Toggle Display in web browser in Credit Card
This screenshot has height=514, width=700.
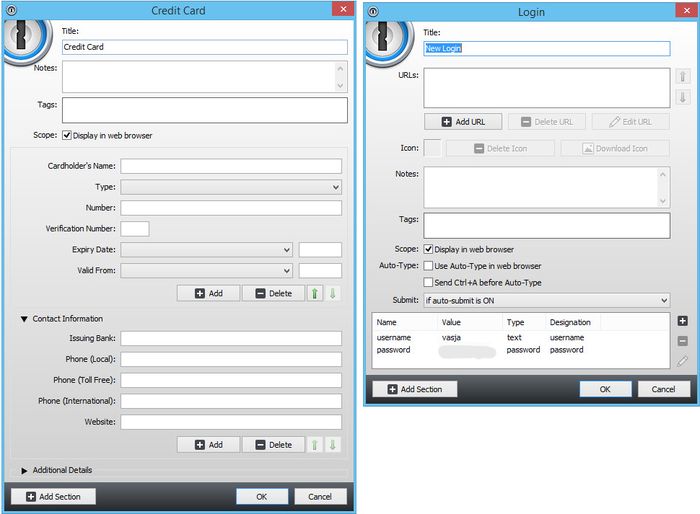(68, 135)
